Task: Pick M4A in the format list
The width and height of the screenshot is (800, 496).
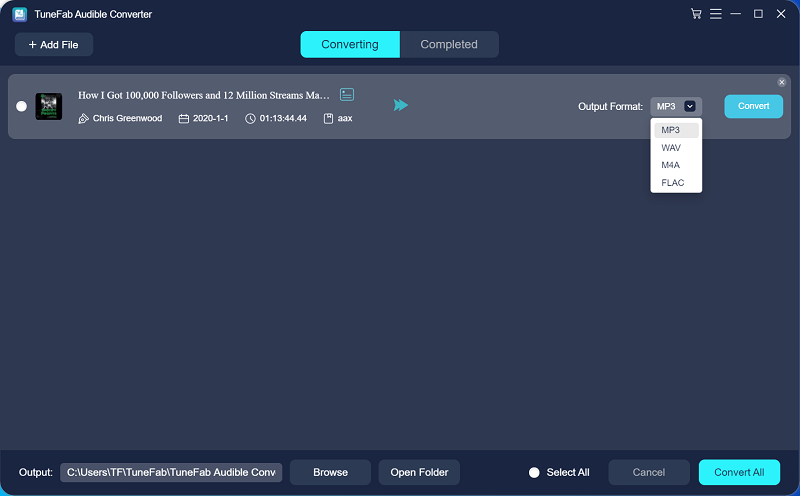Action: [x=670, y=165]
